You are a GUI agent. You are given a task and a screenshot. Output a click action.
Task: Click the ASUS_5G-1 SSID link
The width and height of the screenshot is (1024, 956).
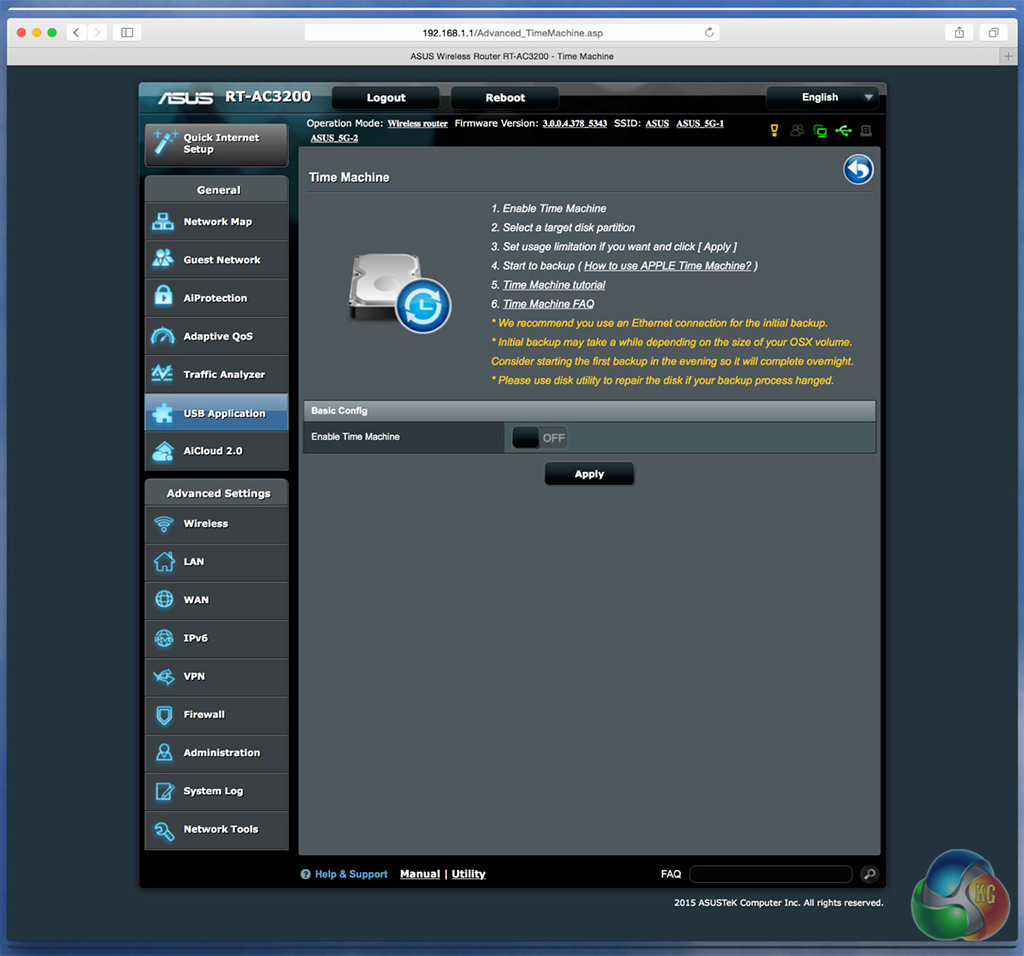(x=700, y=123)
